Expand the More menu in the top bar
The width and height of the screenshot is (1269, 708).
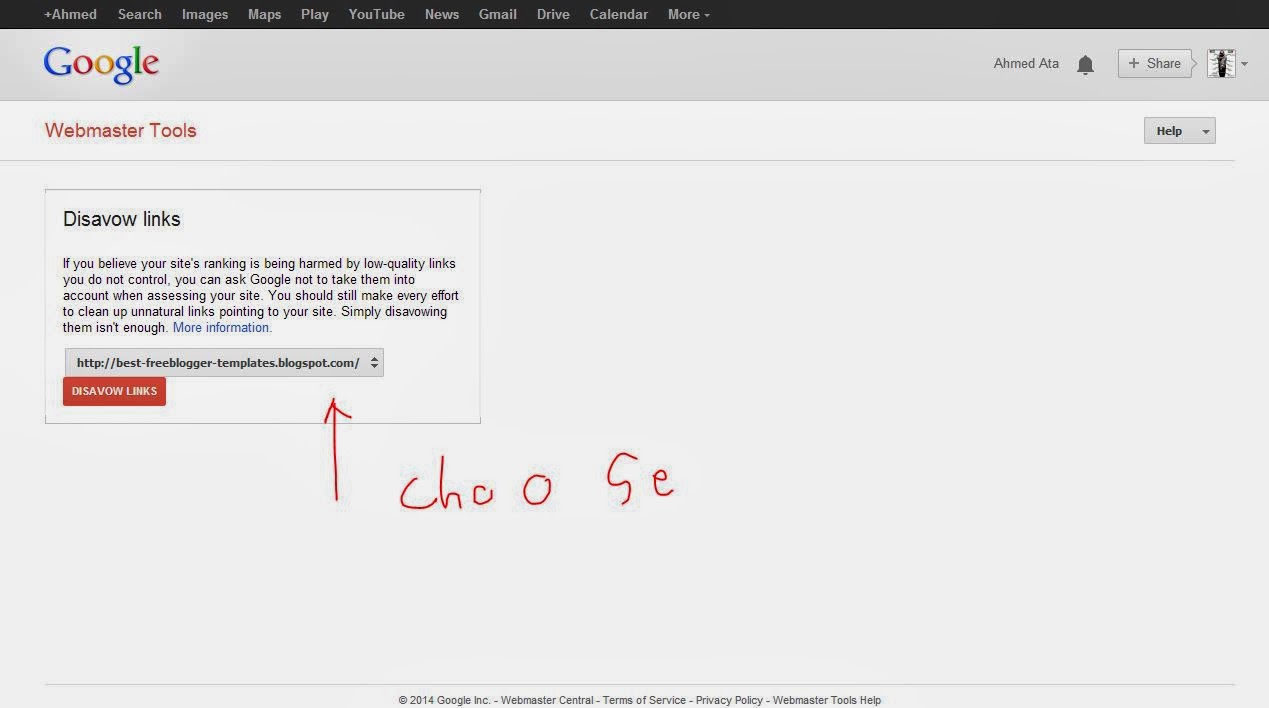point(689,14)
